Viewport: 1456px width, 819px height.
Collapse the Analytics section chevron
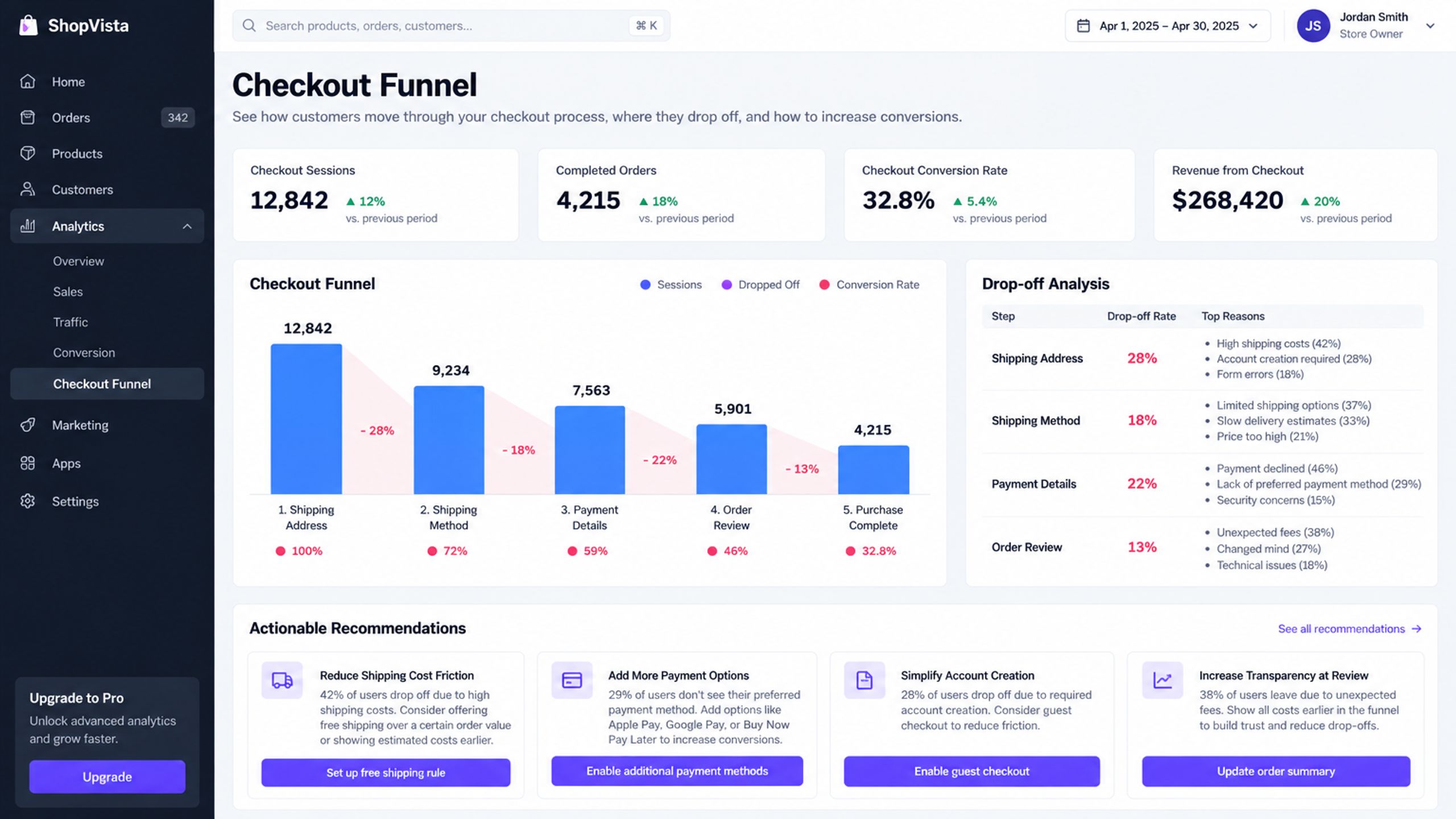tap(187, 226)
